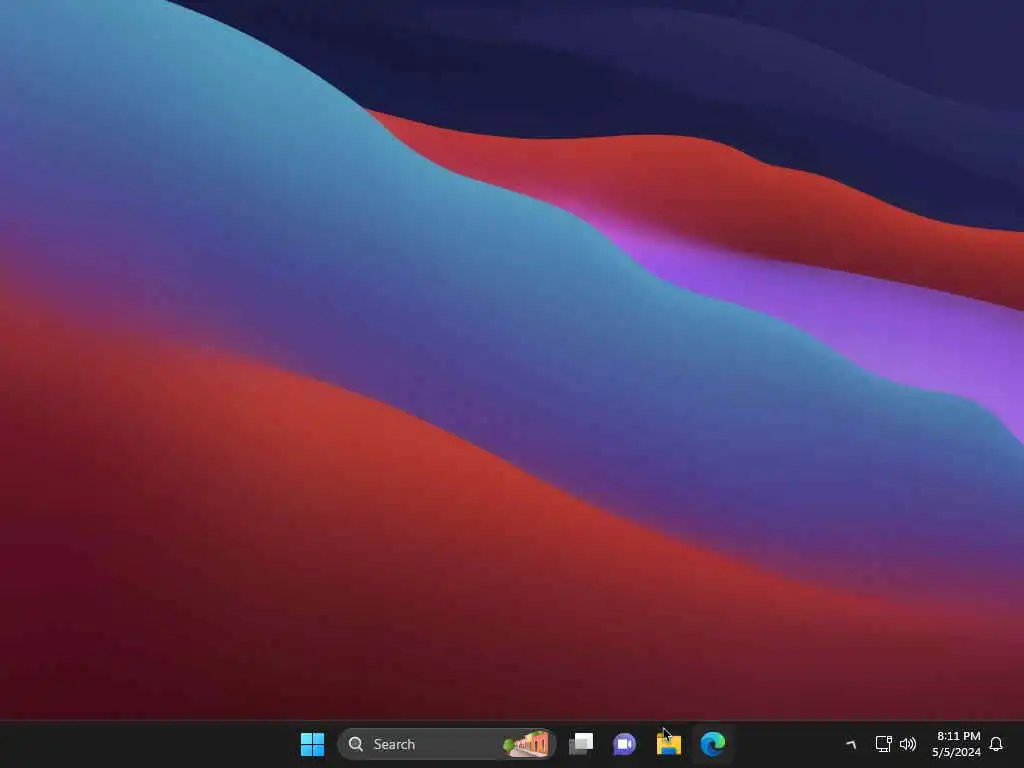Click the search highlight image in Search box
The image size is (1024, 768).
click(x=526, y=744)
